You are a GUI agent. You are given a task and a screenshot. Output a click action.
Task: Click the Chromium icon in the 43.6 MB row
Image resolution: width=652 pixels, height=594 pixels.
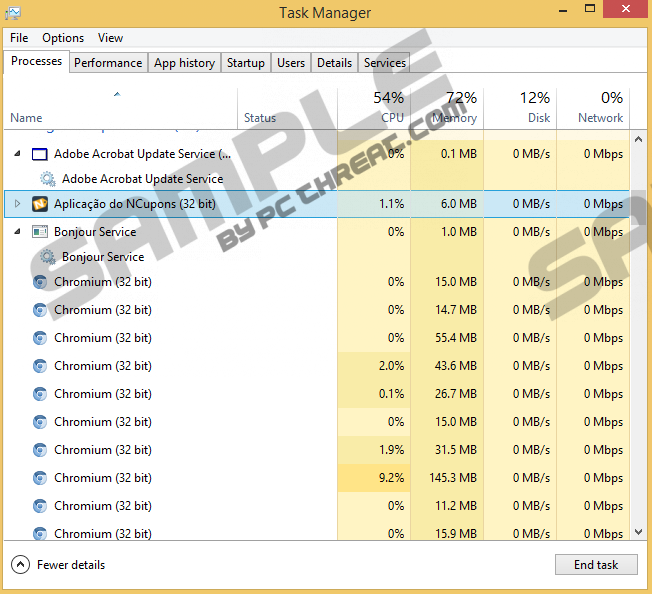[x=40, y=366]
